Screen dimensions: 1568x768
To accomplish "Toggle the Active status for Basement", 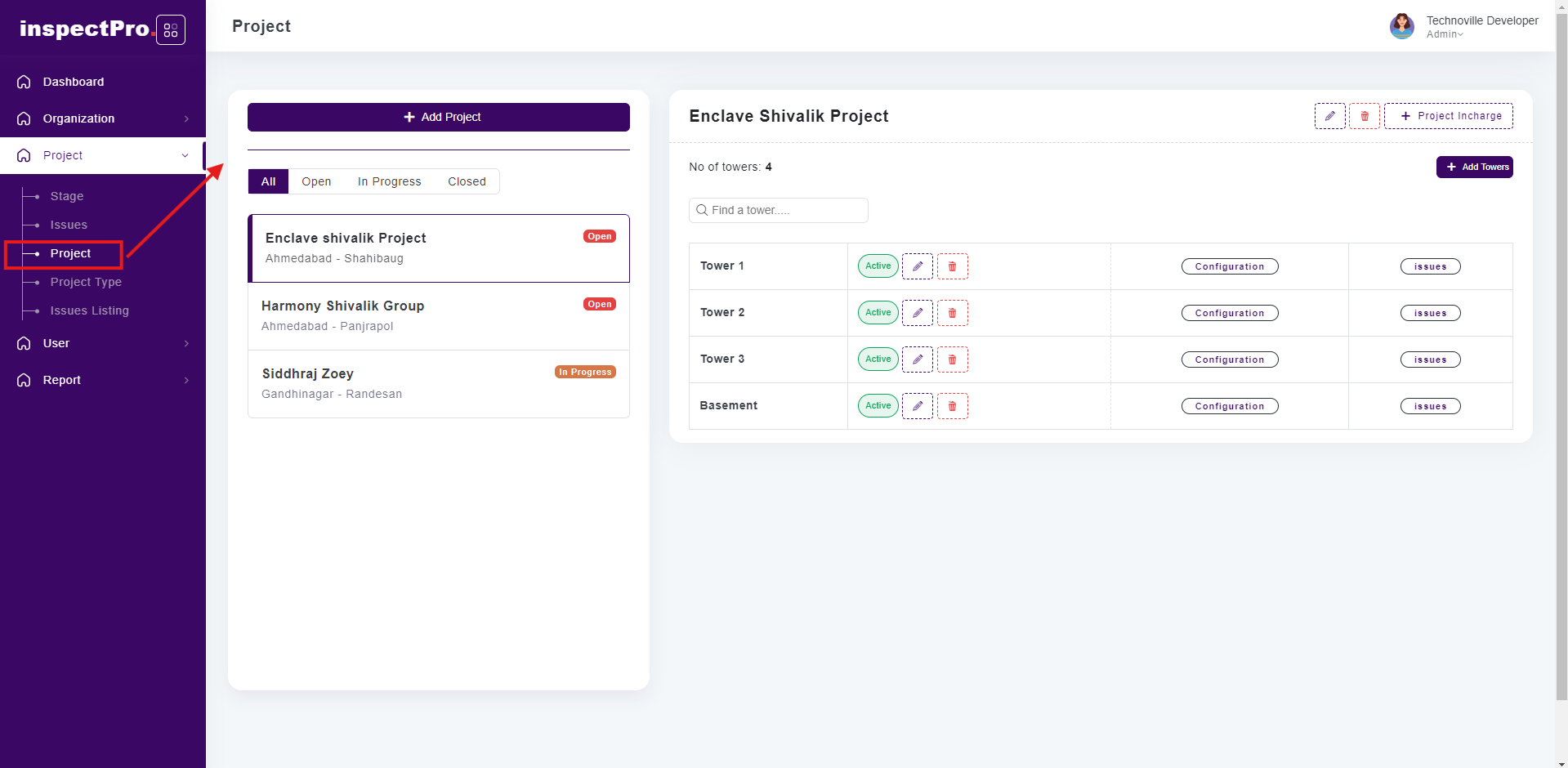I will coord(878,406).
